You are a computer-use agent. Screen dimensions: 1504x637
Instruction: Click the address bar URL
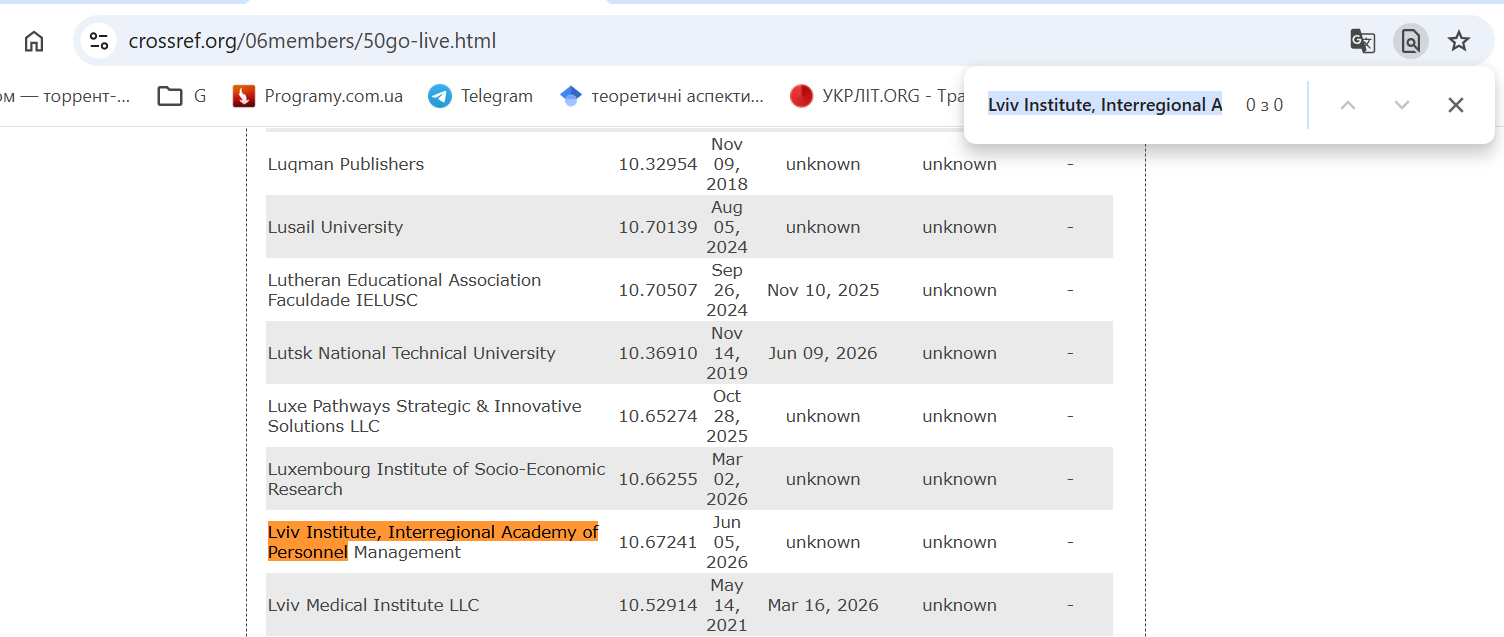313,41
